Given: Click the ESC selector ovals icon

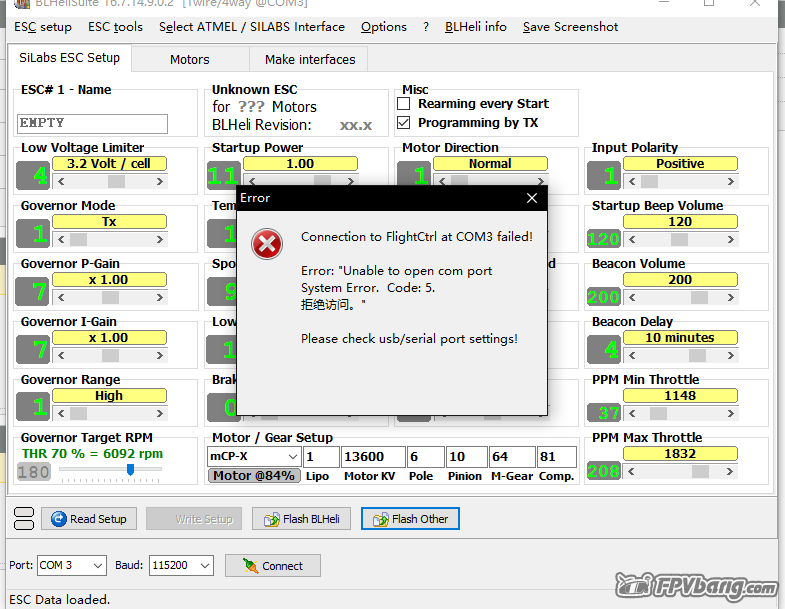Looking at the screenshot, I should pyautogui.click(x=24, y=518).
